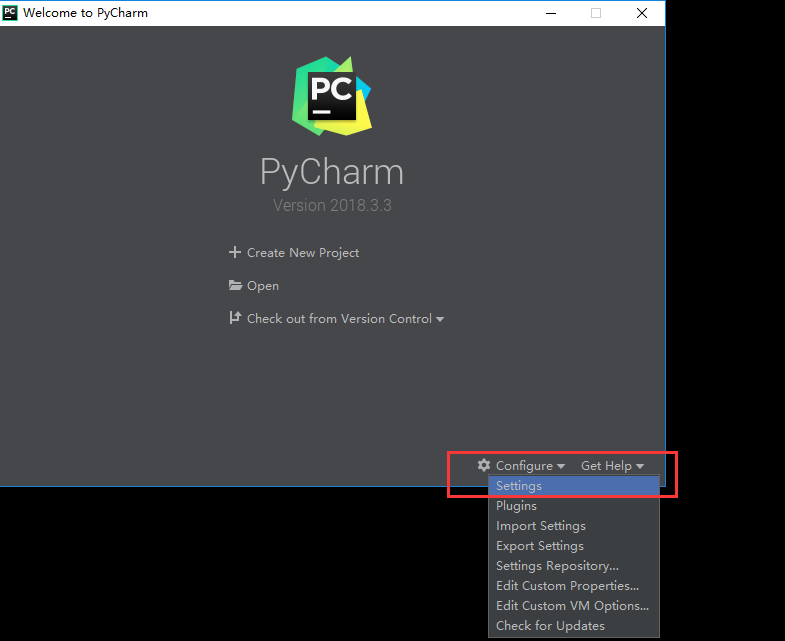Minimize the Welcome to PyCharm window
The width and height of the screenshot is (785, 641).
click(x=551, y=13)
